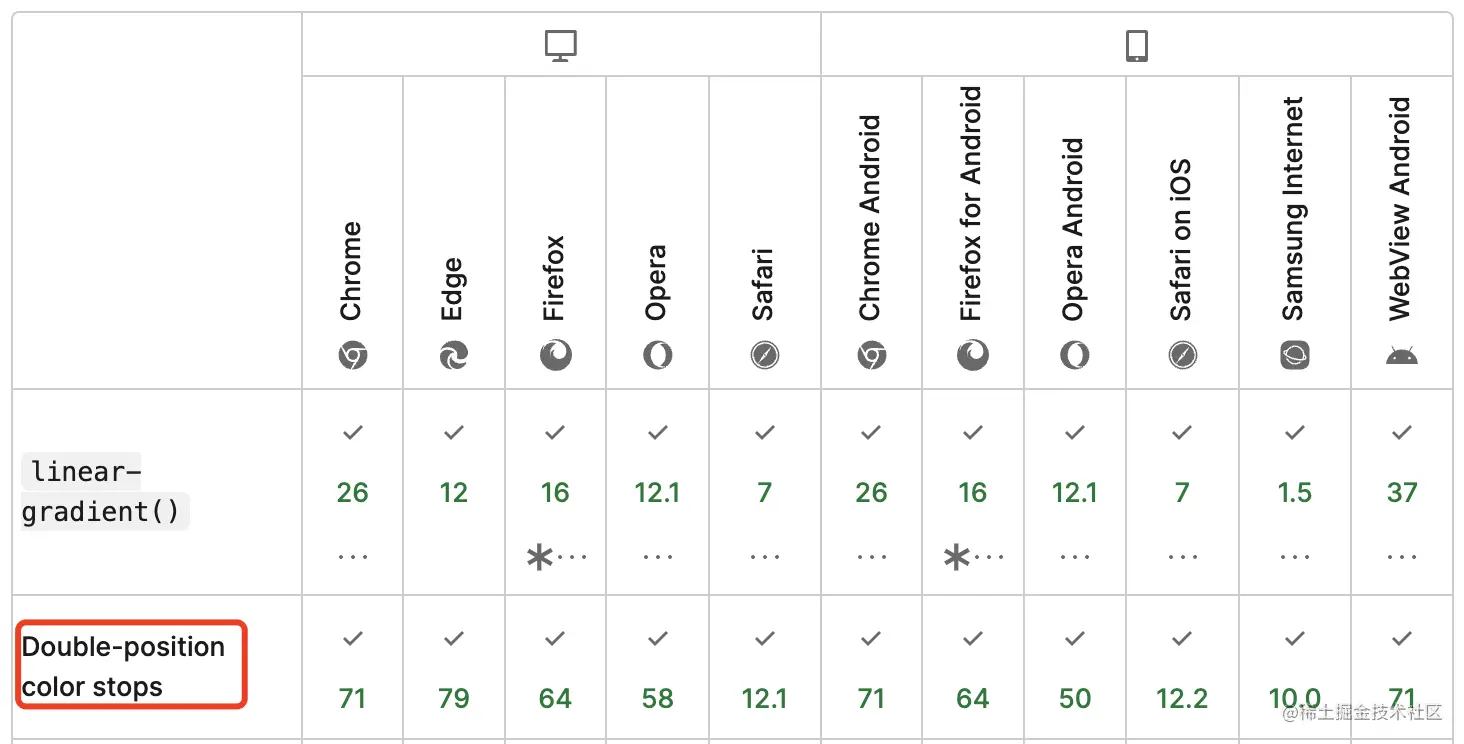This screenshot has width=1464, height=744.
Task: Click the desktop monitor icon header
Action: (x=560, y=45)
